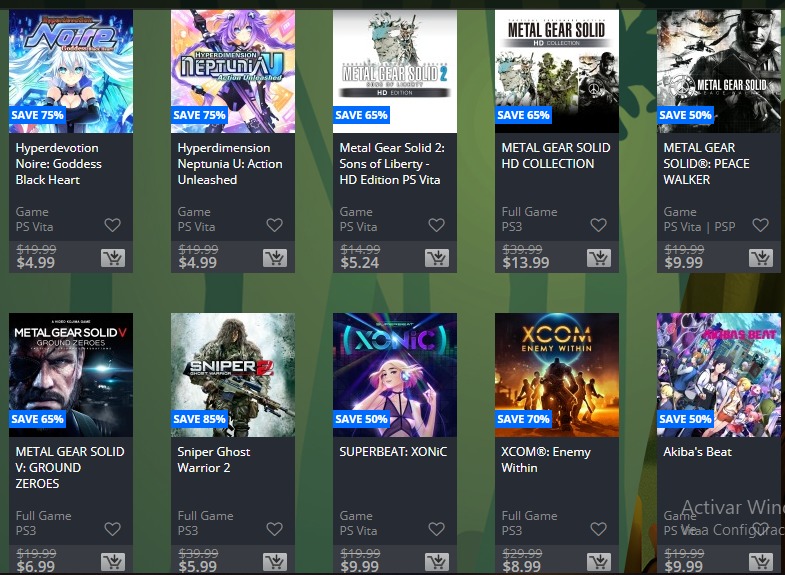Toggle wishlist heart for Hyperdevotion Noire
Viewport: 785px width, 575px height.
tap(113, 225)
